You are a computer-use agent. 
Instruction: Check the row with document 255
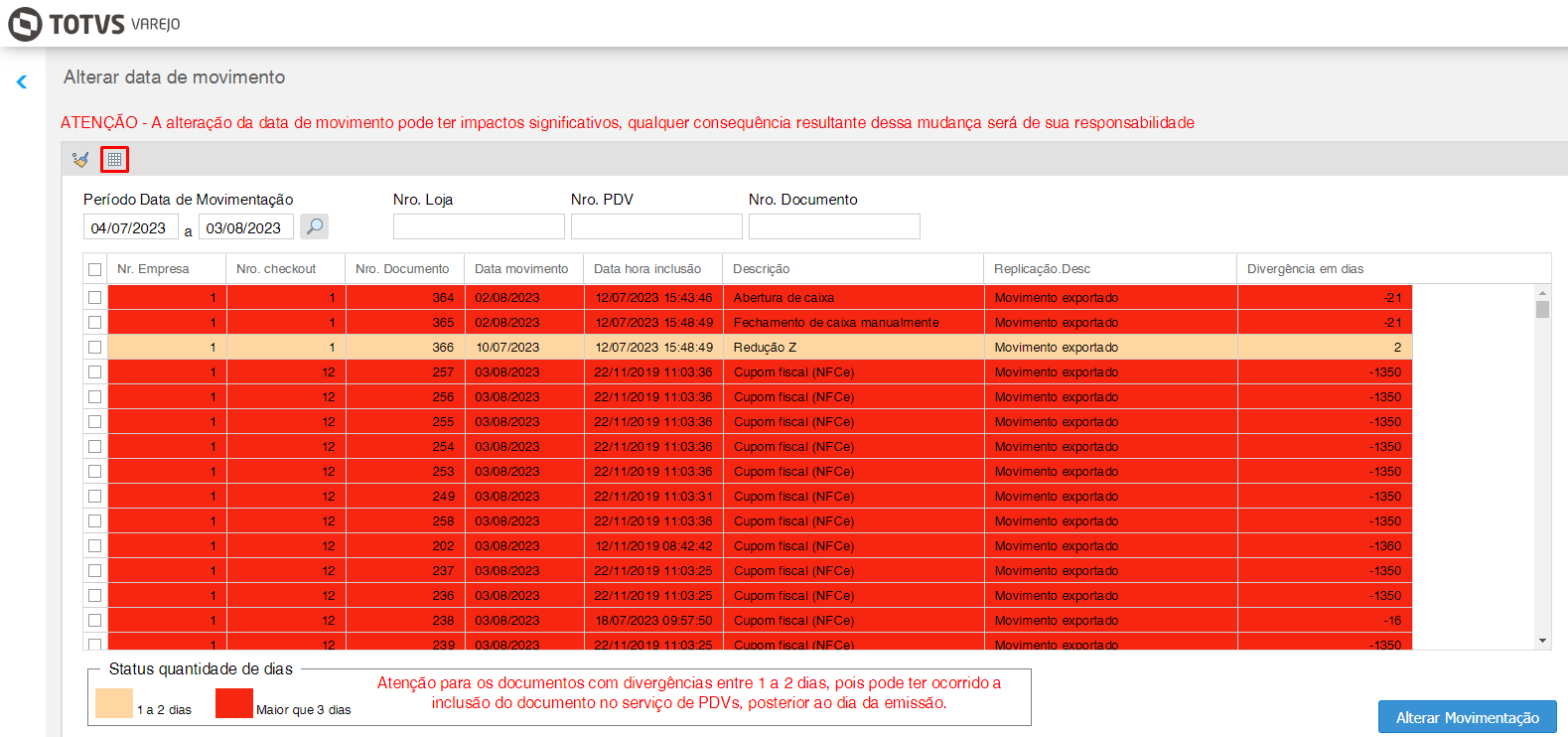(x=94, y=421)
